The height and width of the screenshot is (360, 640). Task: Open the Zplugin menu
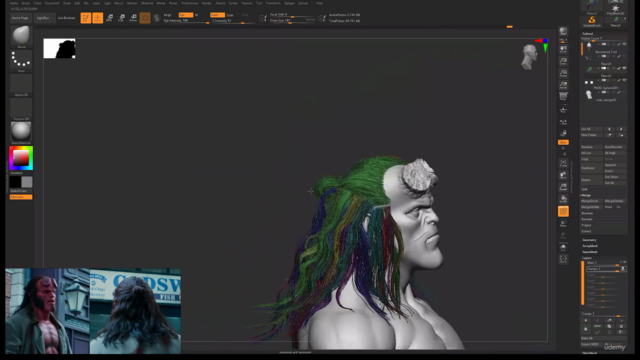tap(289, 3)
